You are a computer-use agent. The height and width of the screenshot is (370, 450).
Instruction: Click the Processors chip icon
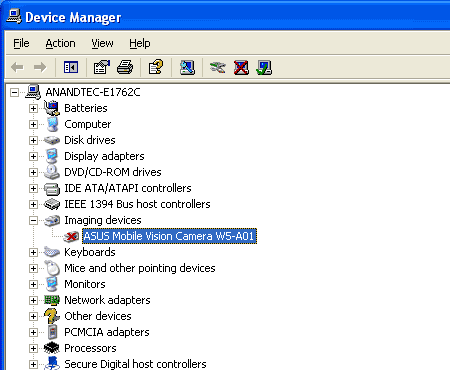click(x=52, y=348)
